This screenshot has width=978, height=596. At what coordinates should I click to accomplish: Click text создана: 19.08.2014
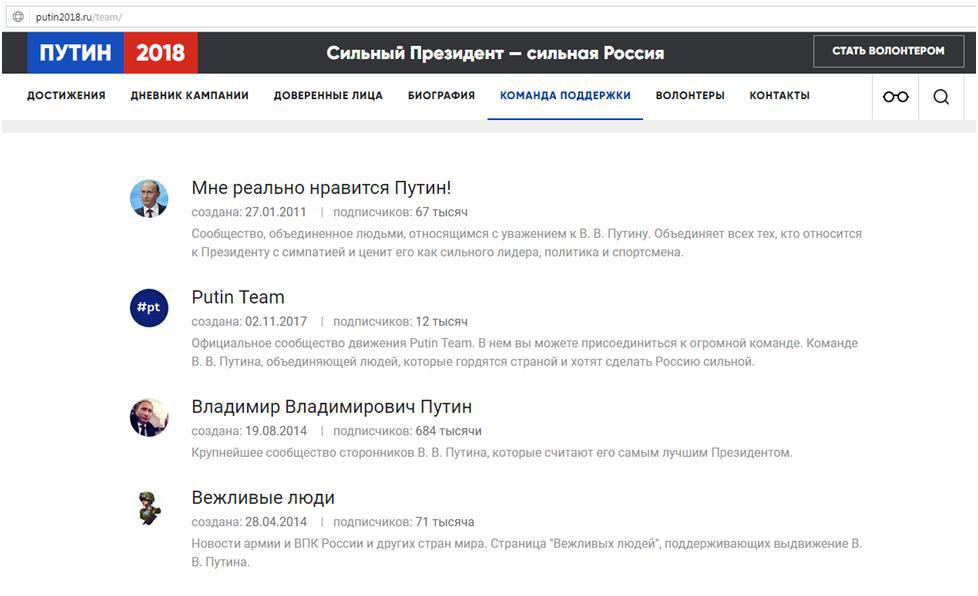pos(249,431)
